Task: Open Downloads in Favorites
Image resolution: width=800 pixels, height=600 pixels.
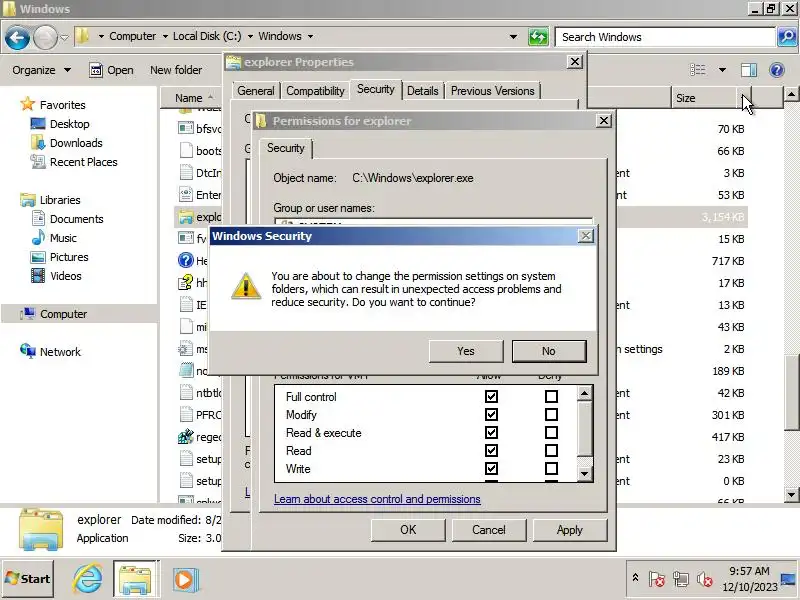Action: tap(76, 143)
